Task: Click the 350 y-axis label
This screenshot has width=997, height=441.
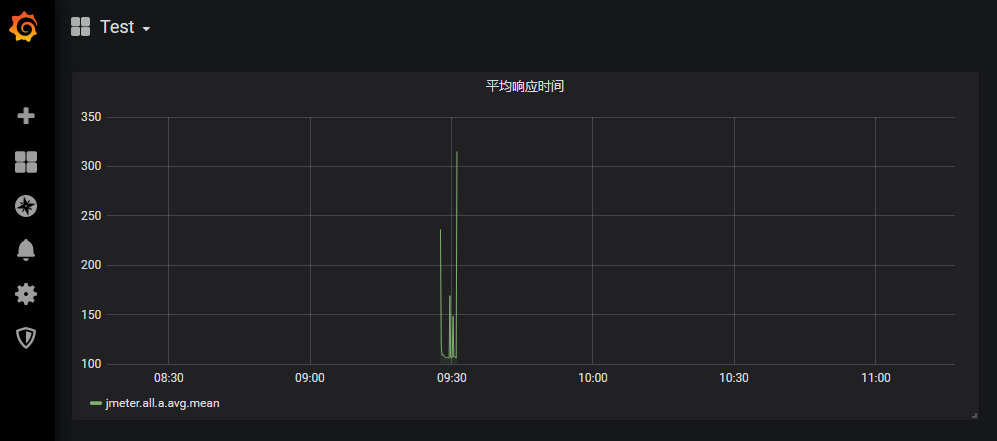Action: [92, 117]
